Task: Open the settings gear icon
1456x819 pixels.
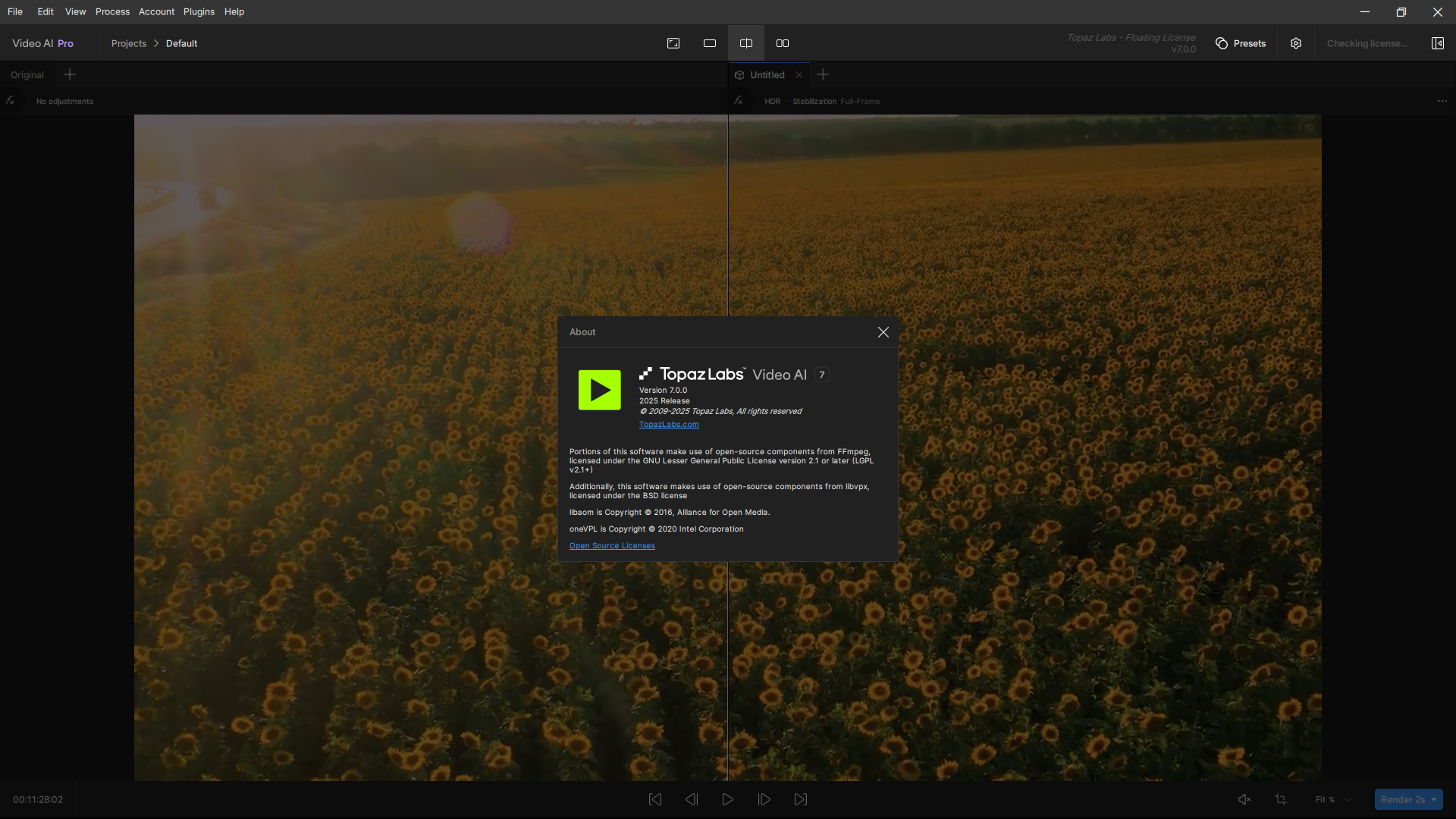Action: [x=1296, y=43]
